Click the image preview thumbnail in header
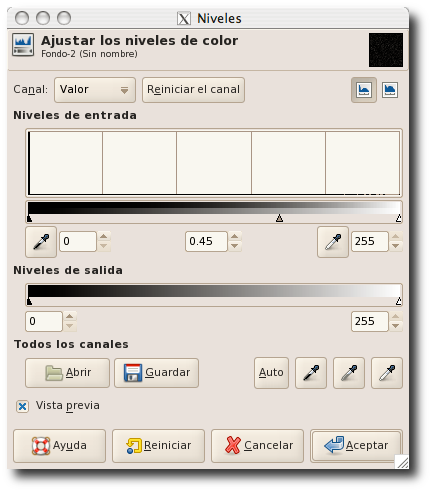Image resolution: width=432 pixels, height=492 pixels. [386, 50]
